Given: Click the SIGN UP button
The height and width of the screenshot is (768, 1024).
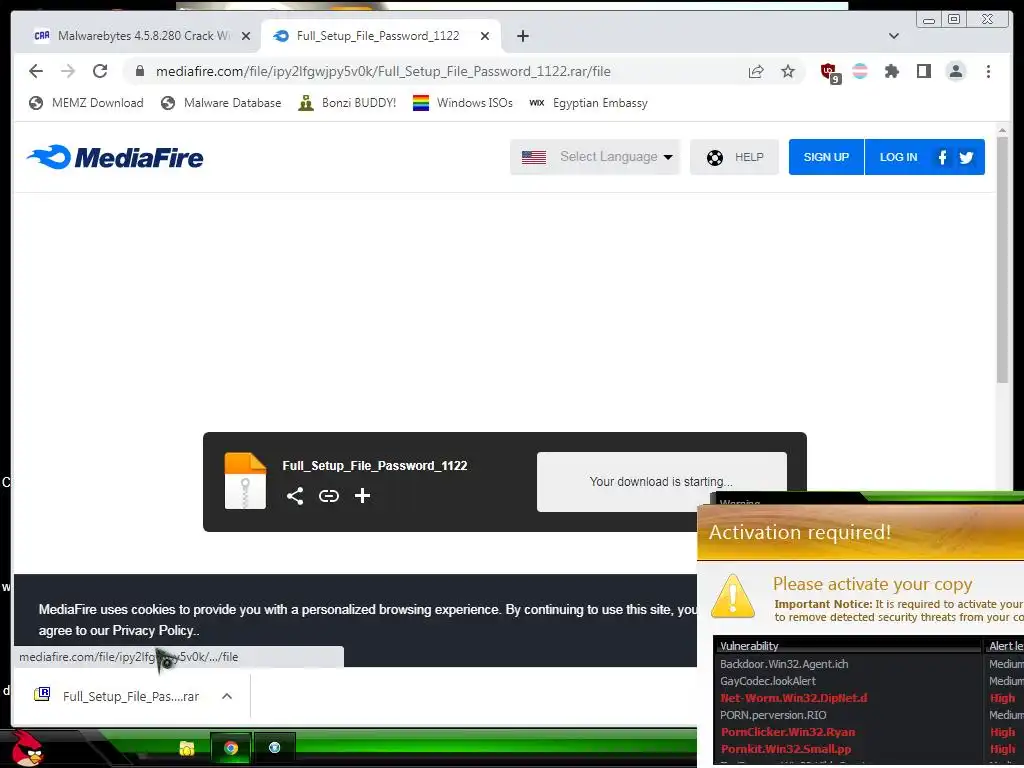Looking at the screenshot, I should click(x=826, y=157).
